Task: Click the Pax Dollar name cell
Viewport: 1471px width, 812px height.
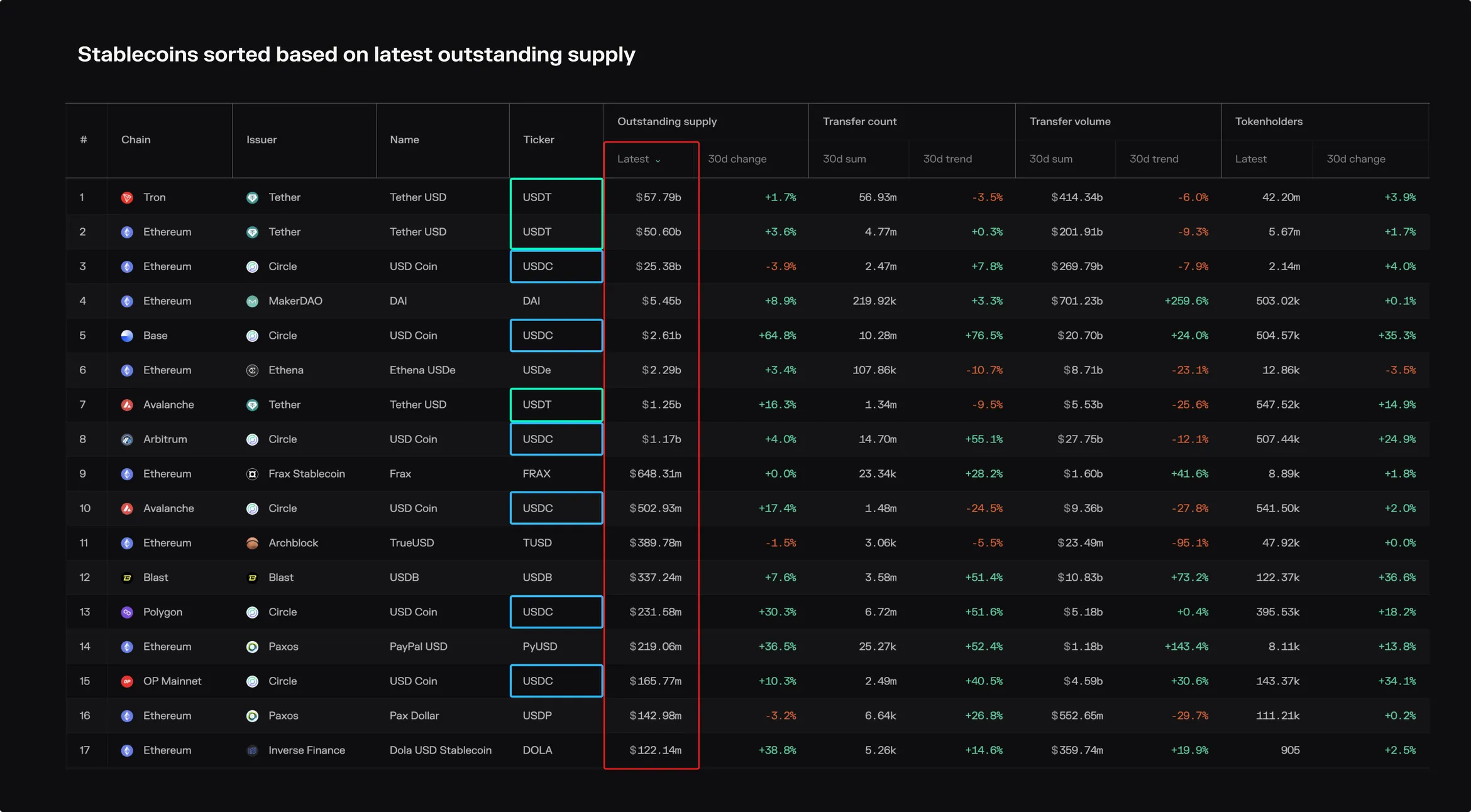Action: pos(414,716)
